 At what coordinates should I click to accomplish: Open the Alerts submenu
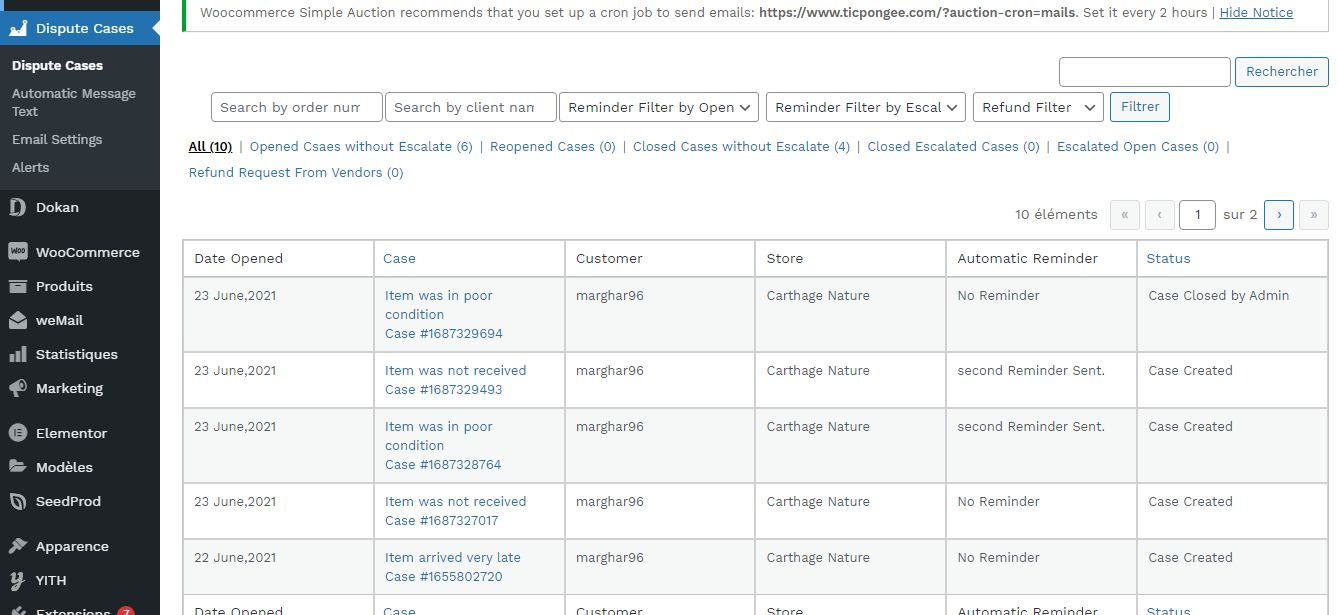30,167
